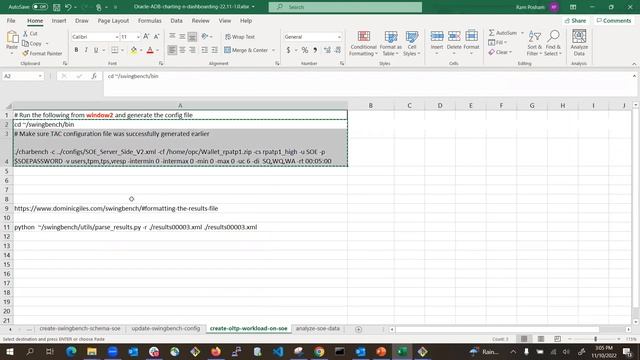Switch to the Insert ribbon tab
The image size is (640, 360).
tap(59, 20)
